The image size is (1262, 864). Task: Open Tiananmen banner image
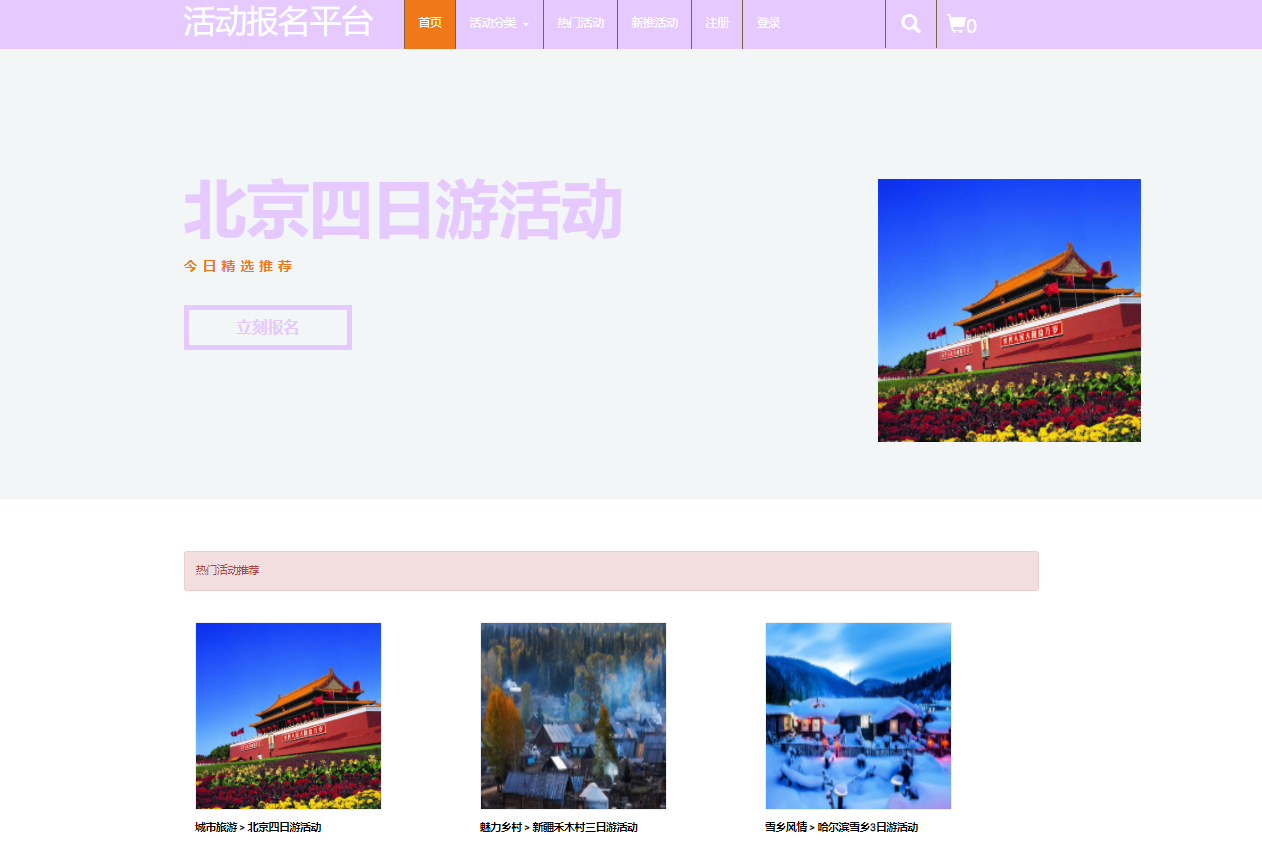1008,310
